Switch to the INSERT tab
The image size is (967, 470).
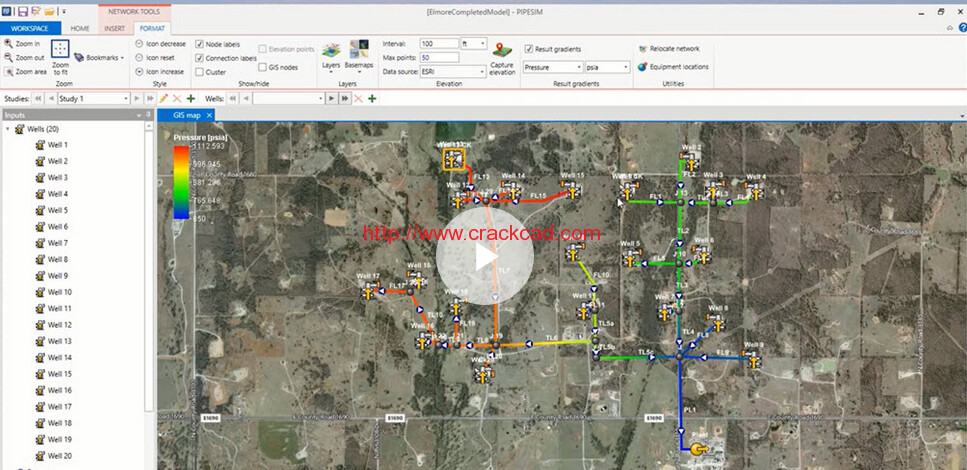114,28
